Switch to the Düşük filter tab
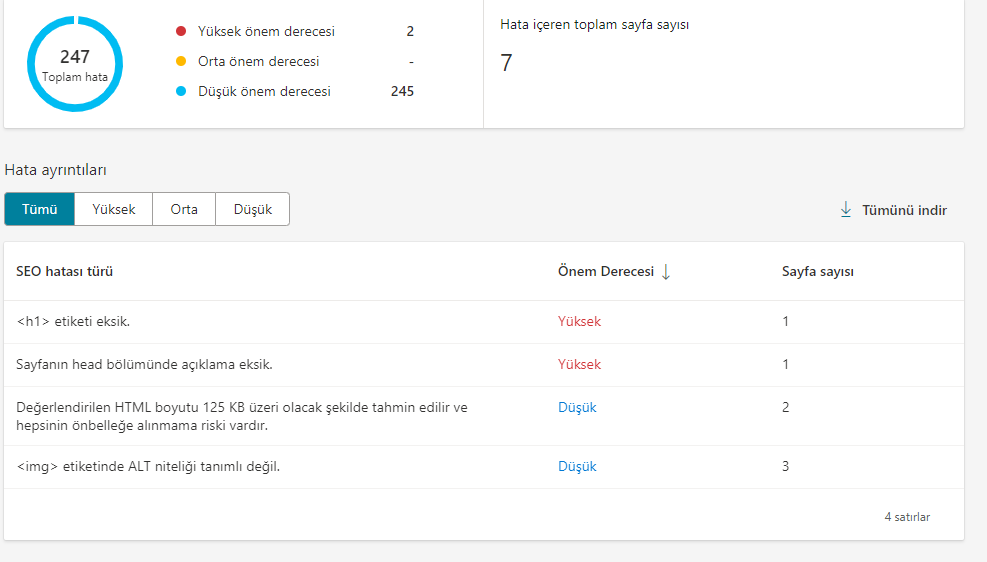The height and width of the screenshot is (562, 987). pos(252,209)
